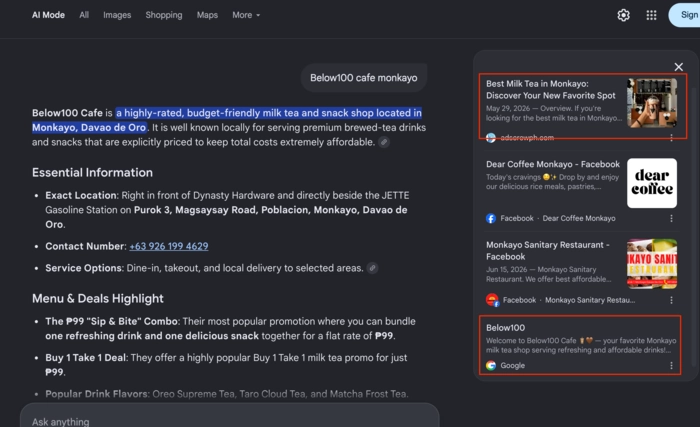Open the settings gear icon

tap(623, 15)
